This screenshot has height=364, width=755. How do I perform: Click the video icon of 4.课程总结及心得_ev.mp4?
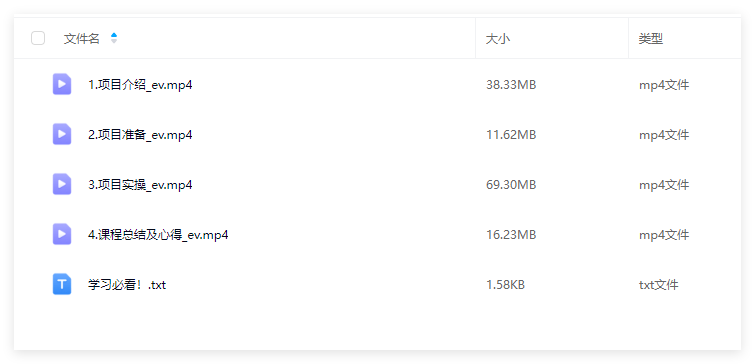pyautogui.click(x=62, y=234)
